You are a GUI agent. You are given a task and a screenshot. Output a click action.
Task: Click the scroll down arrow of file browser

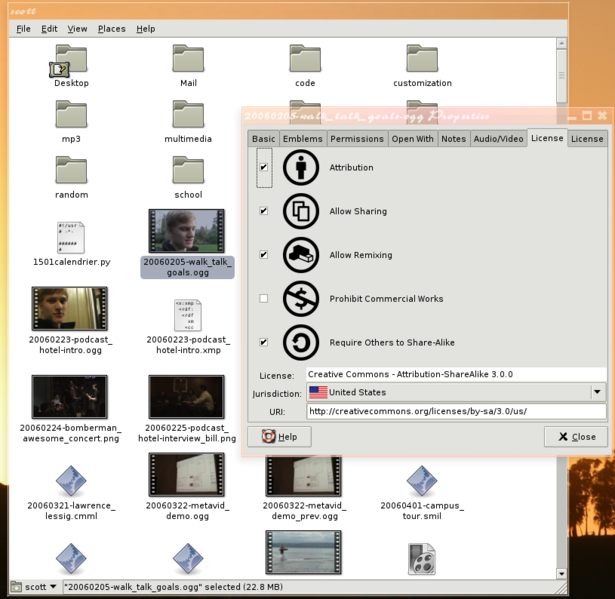pos(562,574)
